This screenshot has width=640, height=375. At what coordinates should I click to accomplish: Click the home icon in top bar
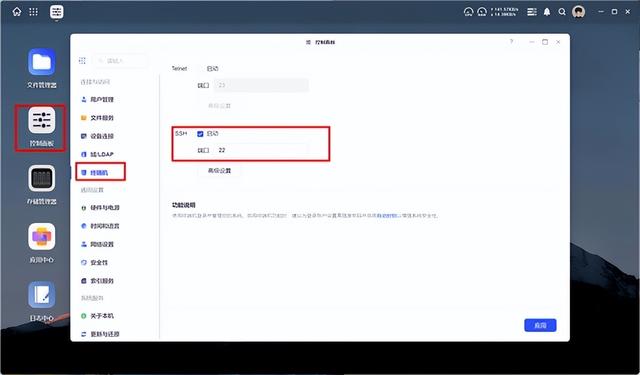[x=17, y=12]
